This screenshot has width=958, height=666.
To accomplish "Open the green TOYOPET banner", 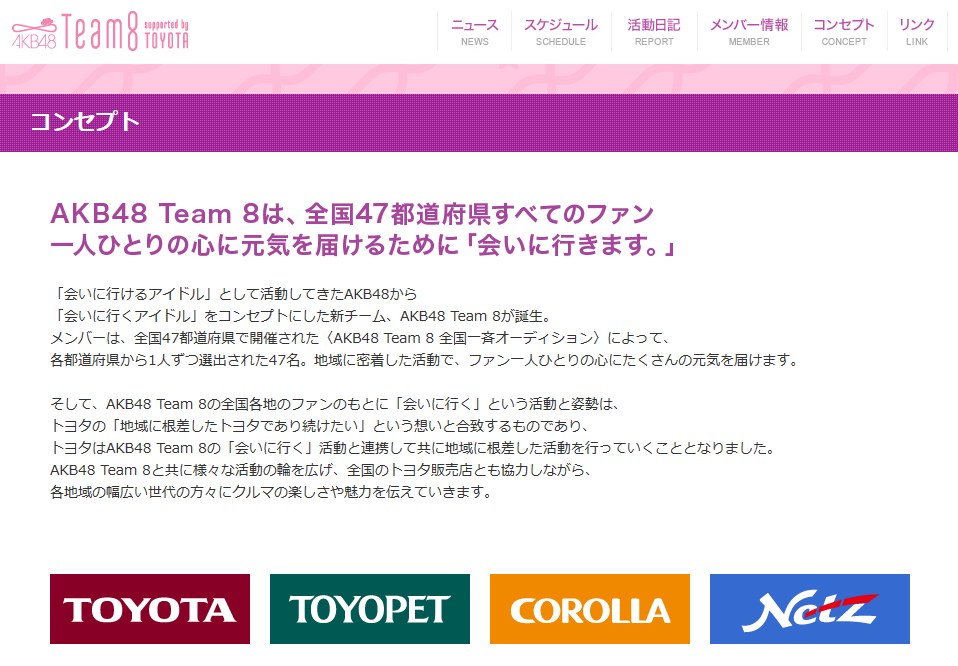I will coord(370,609).
